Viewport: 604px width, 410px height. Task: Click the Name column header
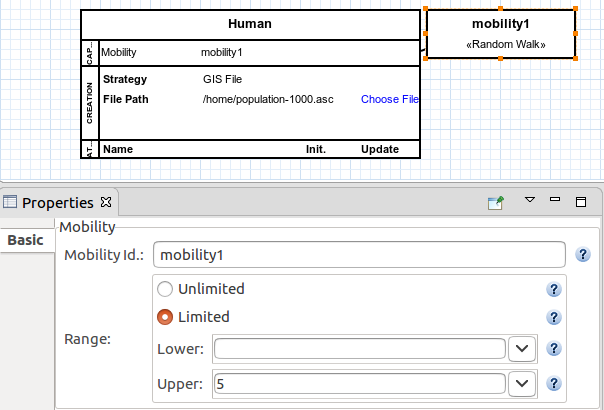click(118, 149)
